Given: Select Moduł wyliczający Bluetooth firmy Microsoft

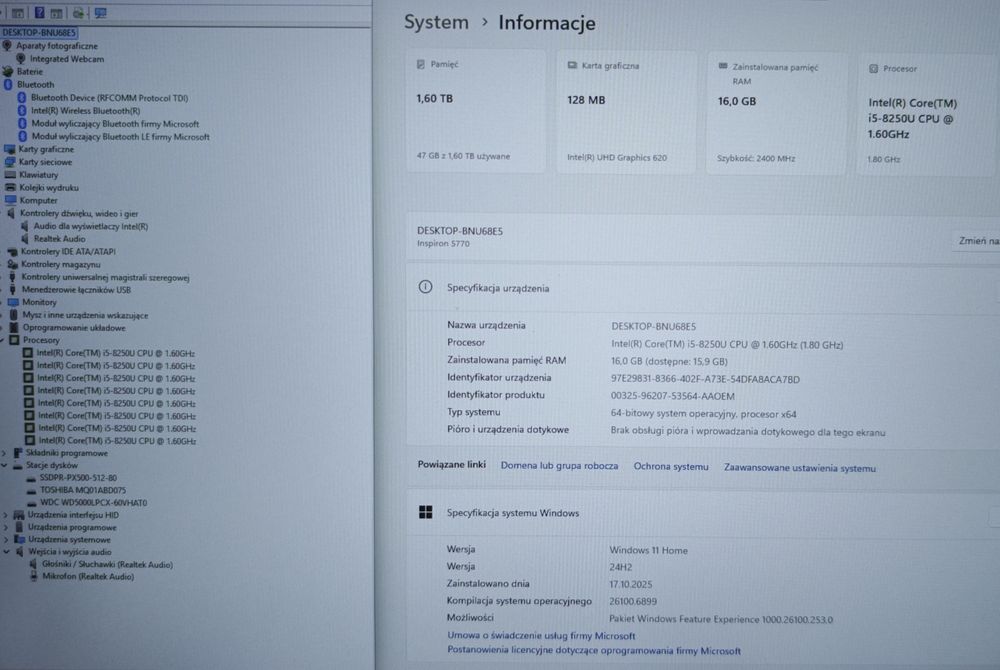Looking at the screenshot, I should coord(115,124).
